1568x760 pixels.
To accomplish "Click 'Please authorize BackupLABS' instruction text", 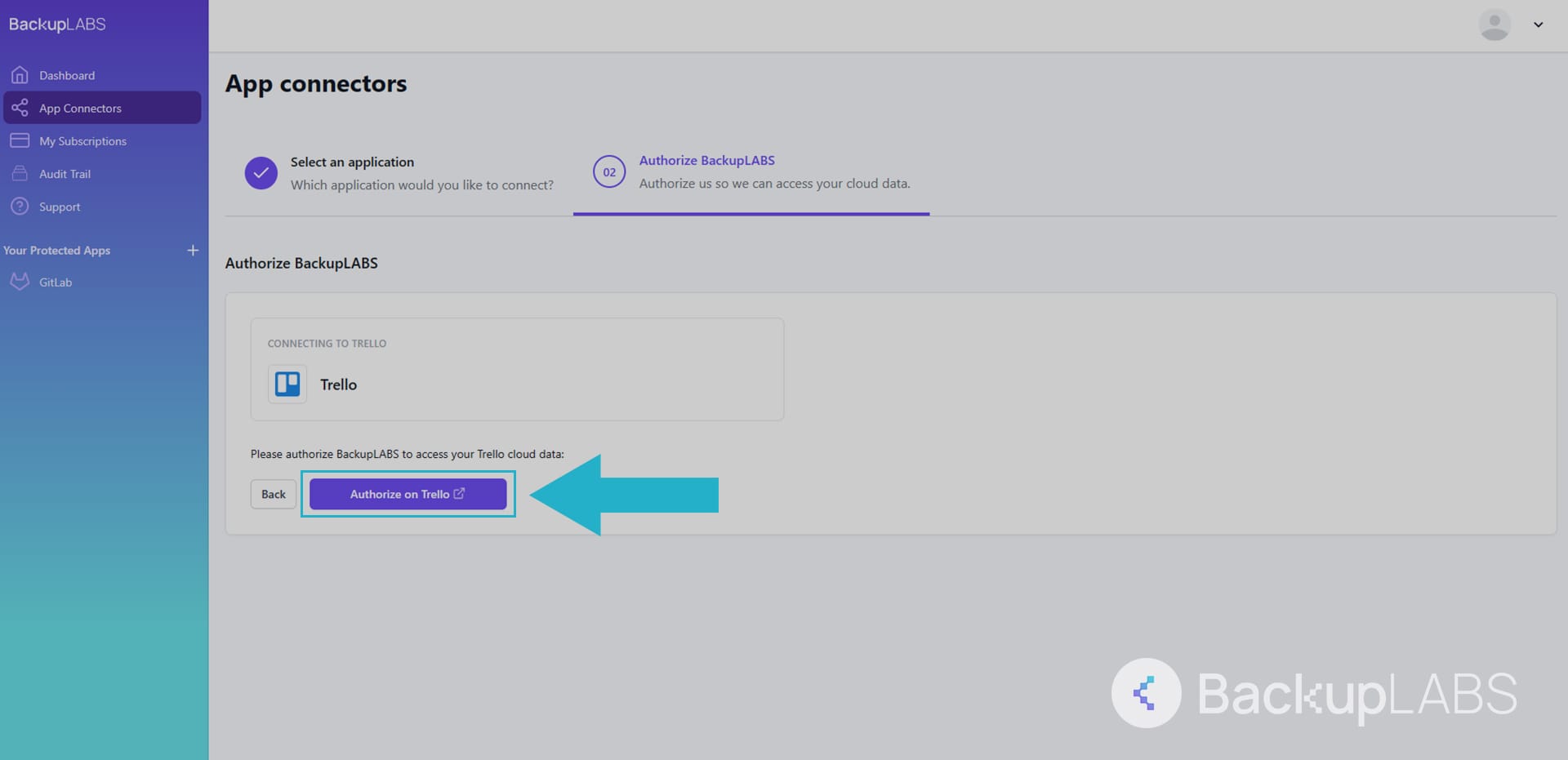I will [x=407, y=454].
